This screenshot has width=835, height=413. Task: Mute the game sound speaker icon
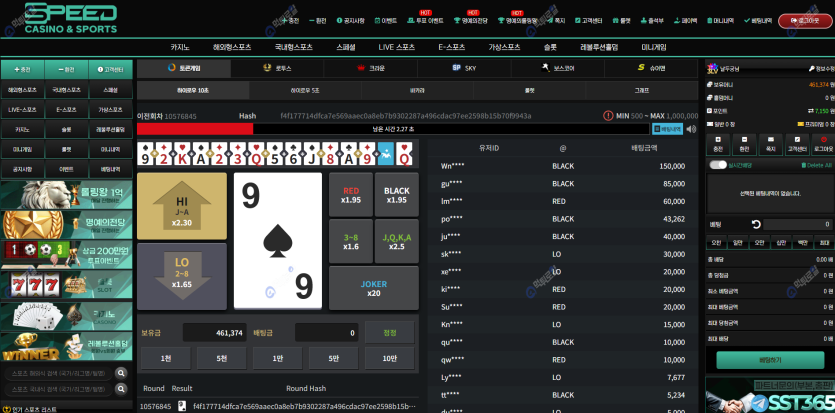tap(691, 129)
